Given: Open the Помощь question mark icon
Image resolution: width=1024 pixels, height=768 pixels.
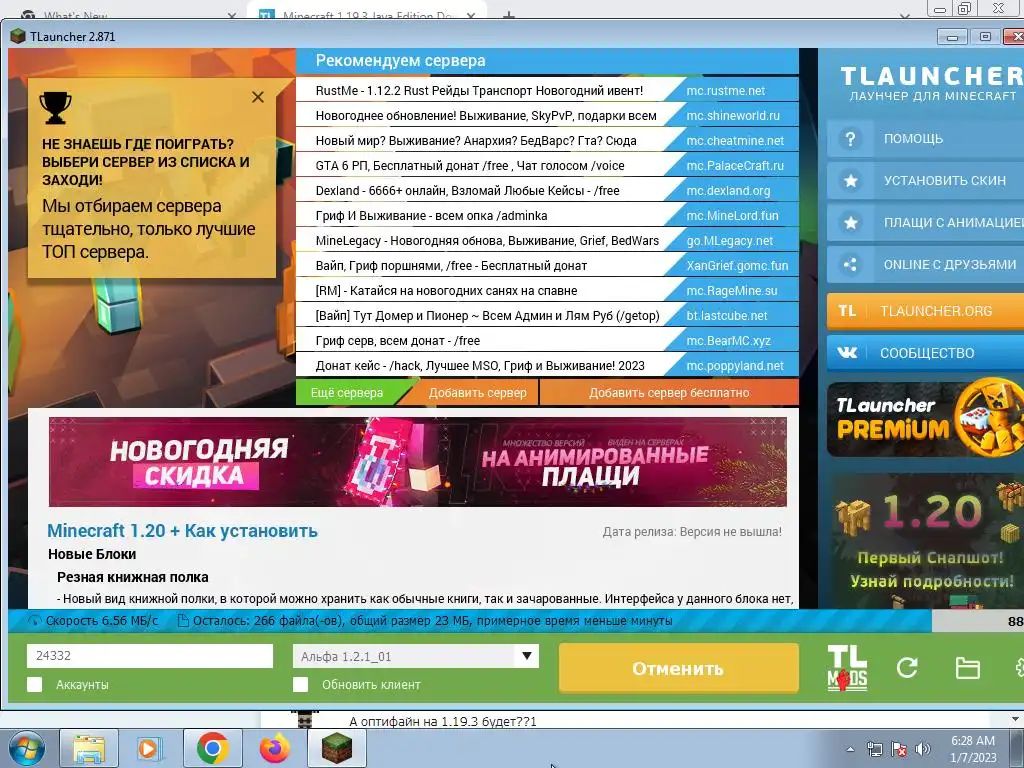Looking at the screenshot, I should click(x=850, y=138).
